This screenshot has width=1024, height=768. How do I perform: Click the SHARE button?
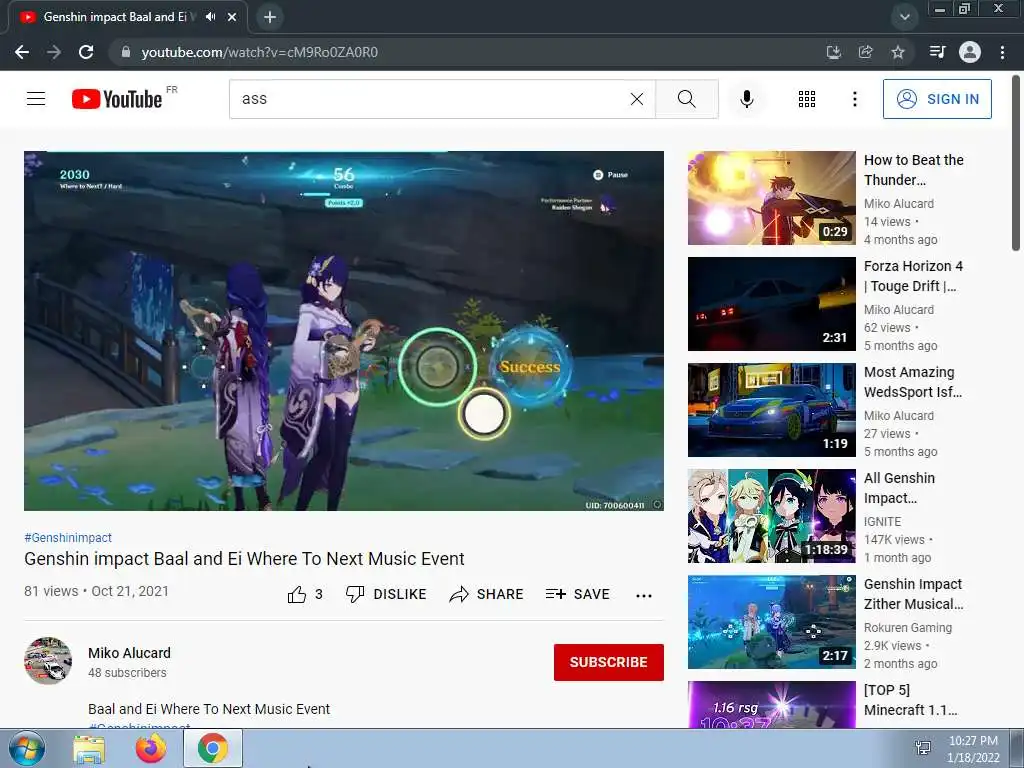click(x=487, y=594)
